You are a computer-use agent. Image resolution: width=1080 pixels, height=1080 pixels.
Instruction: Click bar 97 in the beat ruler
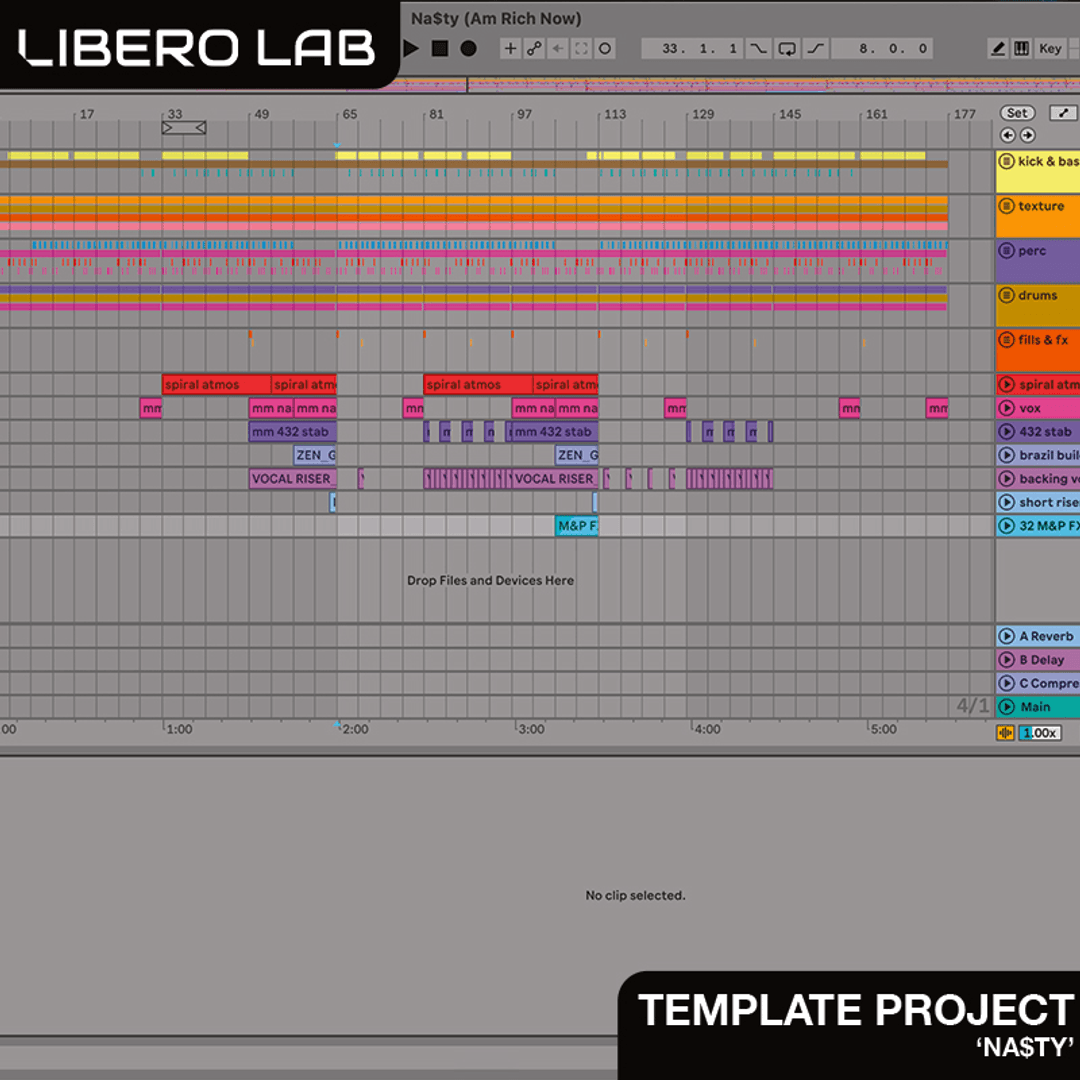525,114
